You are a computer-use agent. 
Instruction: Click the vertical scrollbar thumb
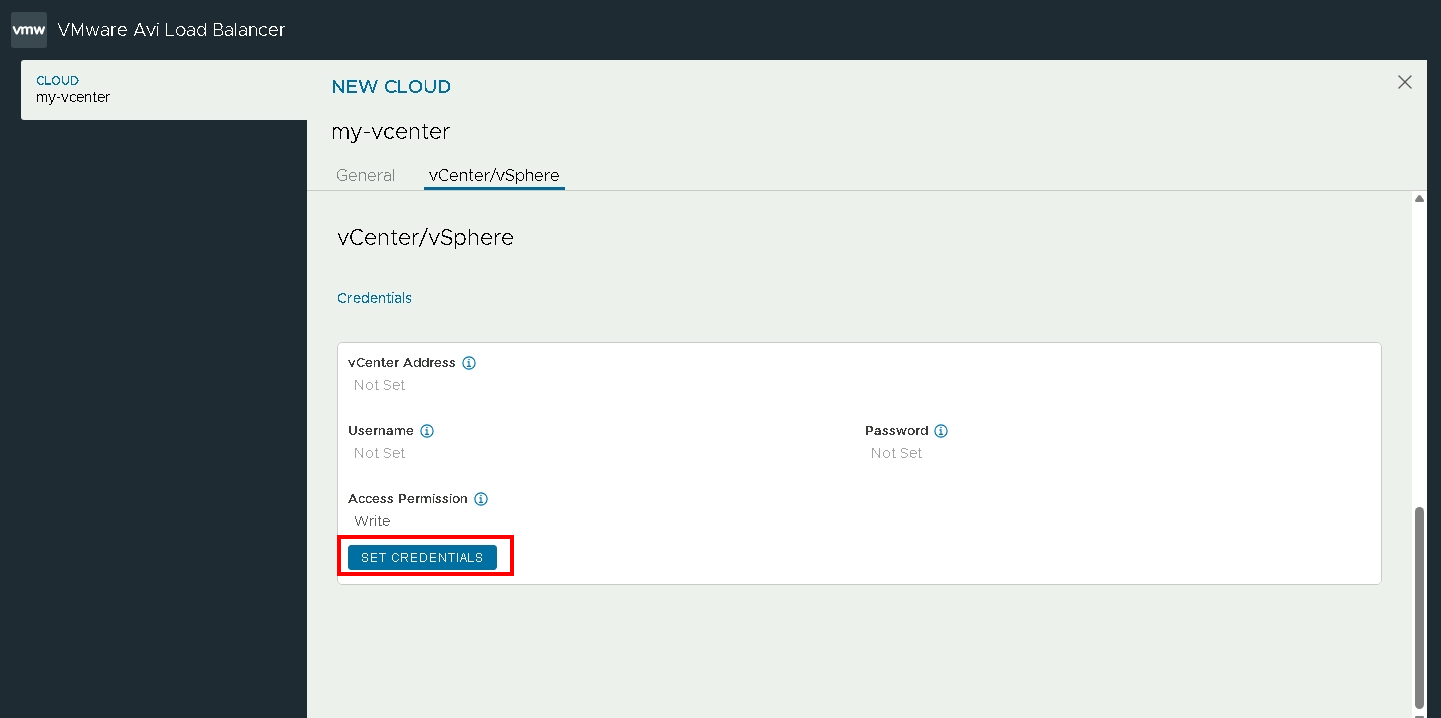pyautogui.click(x=1419, y=606)
